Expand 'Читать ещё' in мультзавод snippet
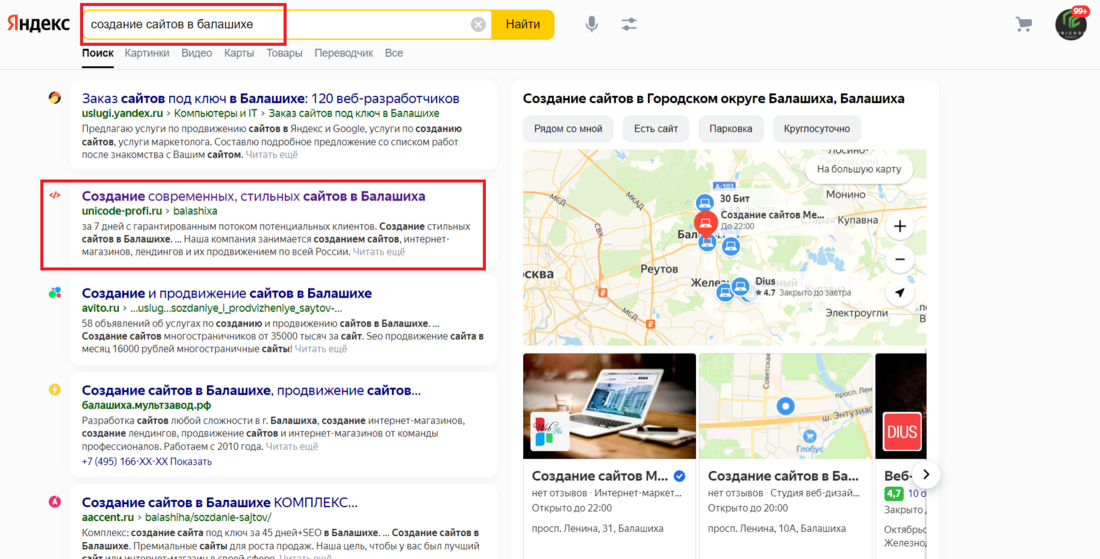 pos(292,446)
